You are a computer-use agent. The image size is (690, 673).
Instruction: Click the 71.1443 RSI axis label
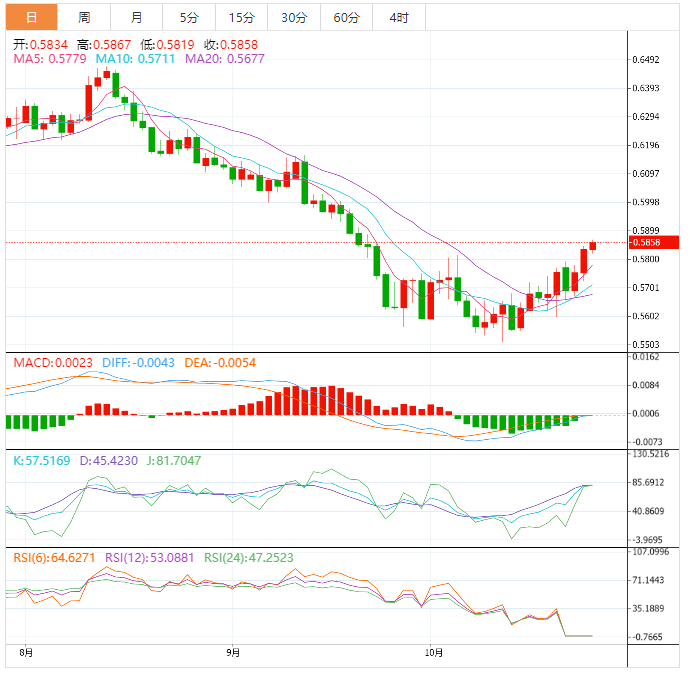tap(648, 580)
